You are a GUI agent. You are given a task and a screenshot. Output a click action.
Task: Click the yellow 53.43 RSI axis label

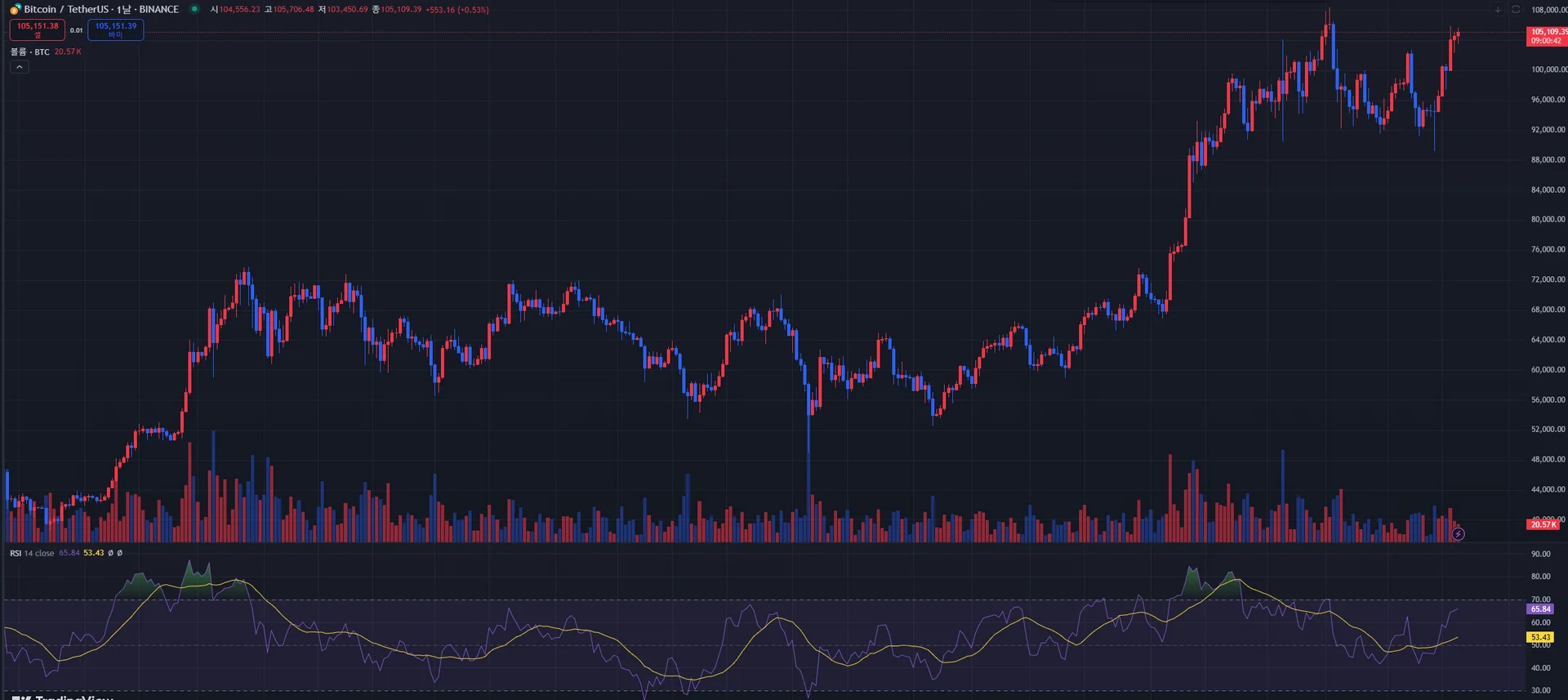coord(1540,637)
